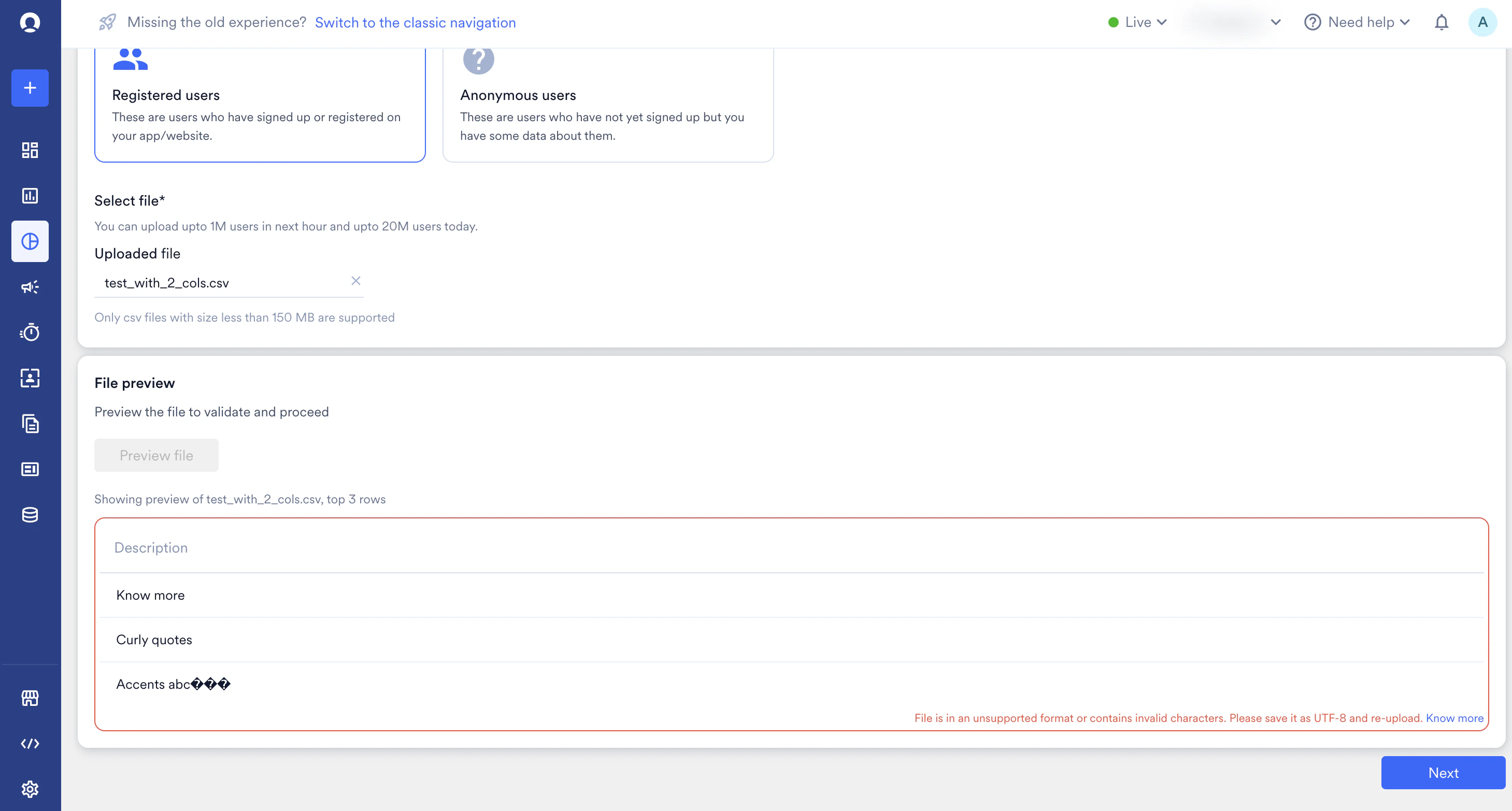Viewport: 1512px width, 811px height.
Task: Expand the blurred workspace selector dropdown
Action: pos(1233,22)
